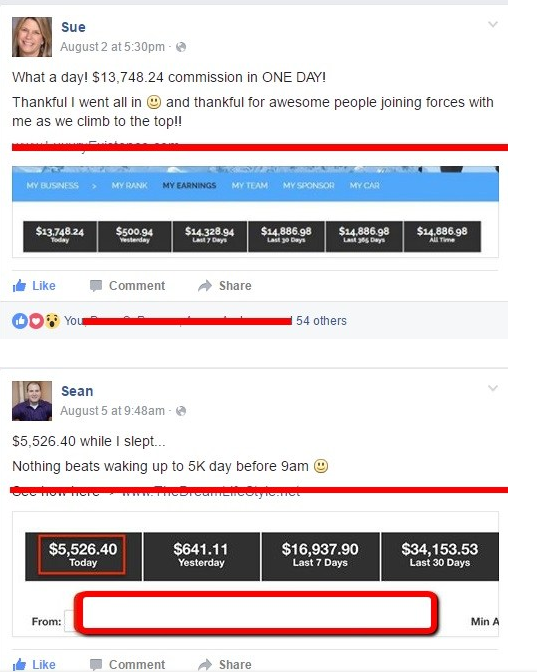The width and height of the screenshot is (537, 672).
Task: Click Sean's profile picture thumbnail
Action: pyautogui.click(x=32, y=401)
